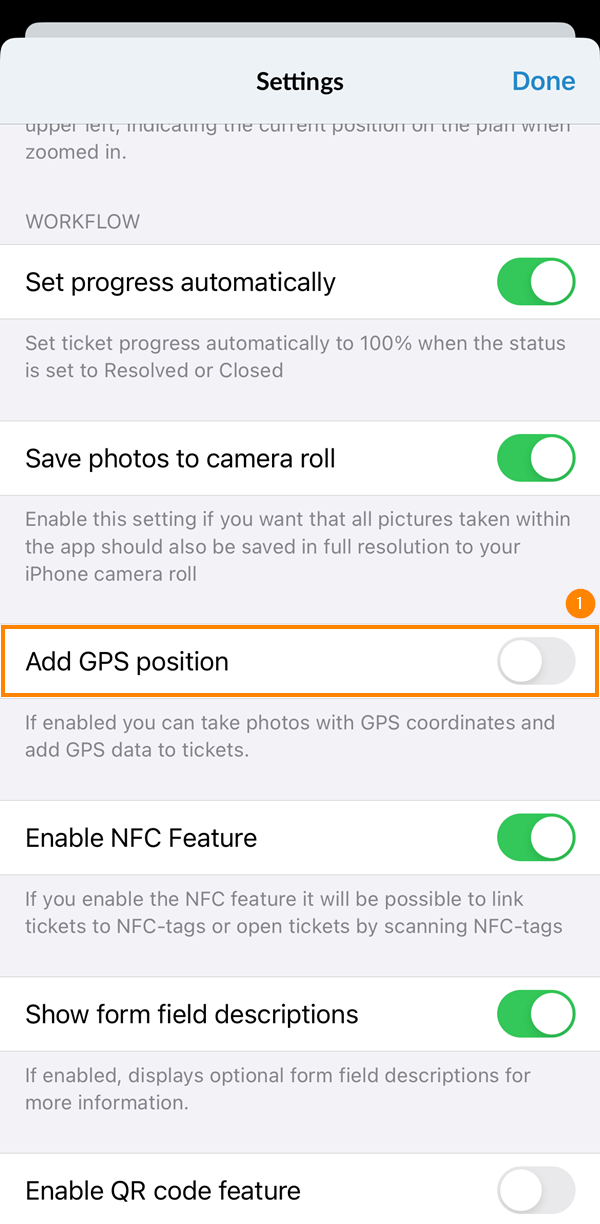The height and width of the screenshot is (1224, 600).
Task: Select the Show form field descriptions label
Action: [x=191, y=1014]
